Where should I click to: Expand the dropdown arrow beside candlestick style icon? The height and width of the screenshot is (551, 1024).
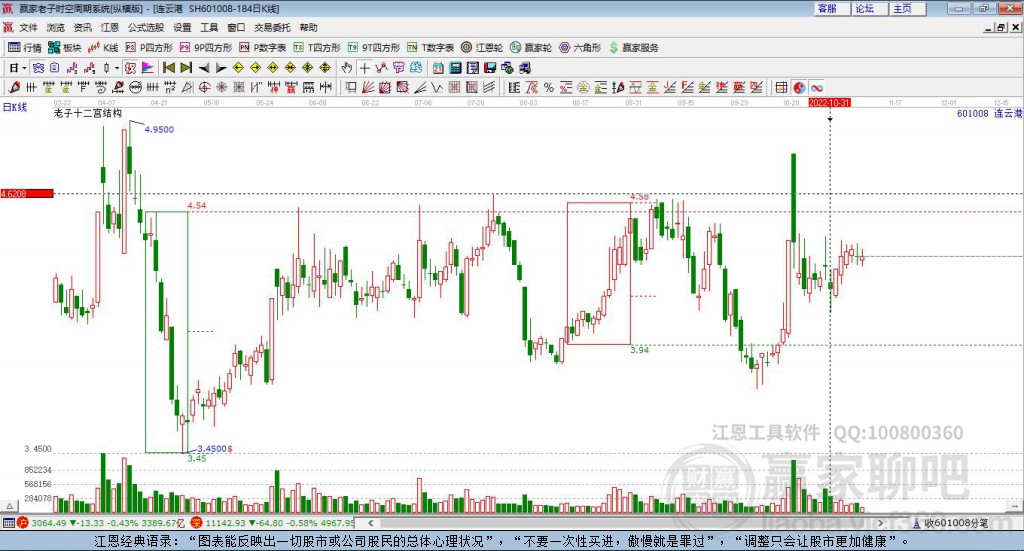coord(117,68)
